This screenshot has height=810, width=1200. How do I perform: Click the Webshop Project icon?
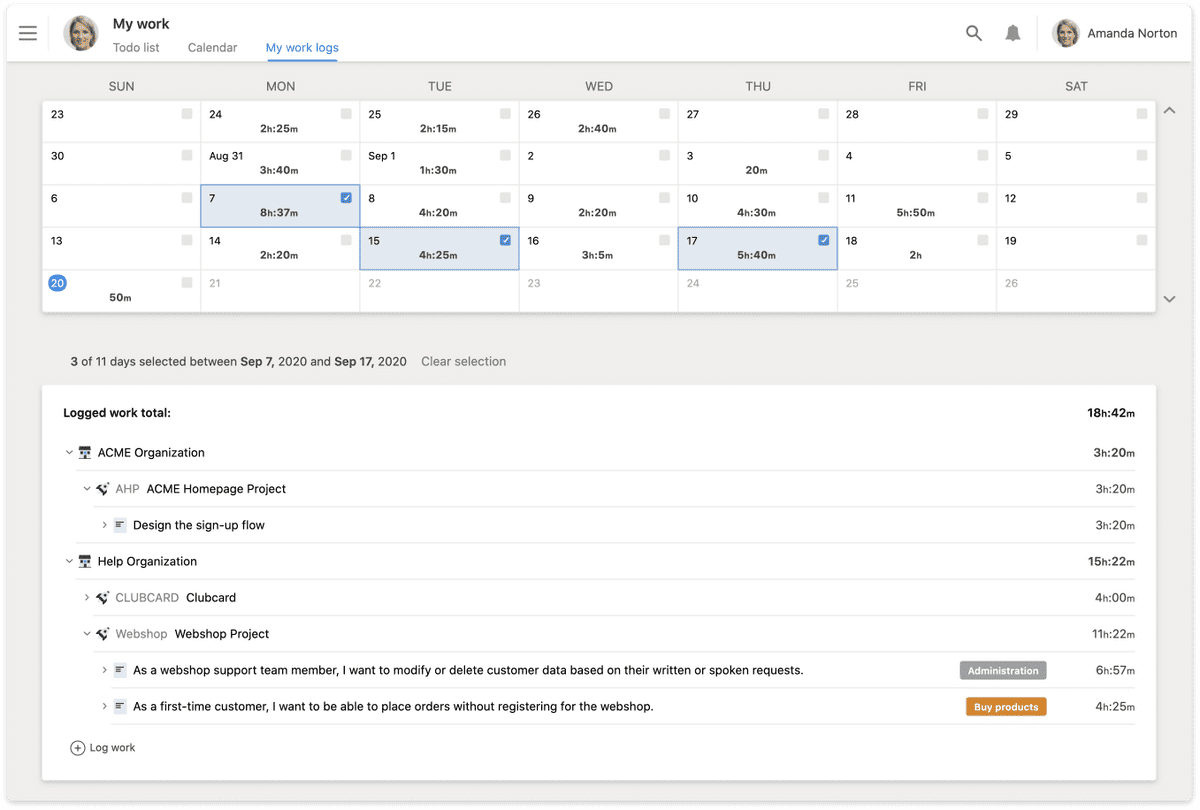(102, 634)
